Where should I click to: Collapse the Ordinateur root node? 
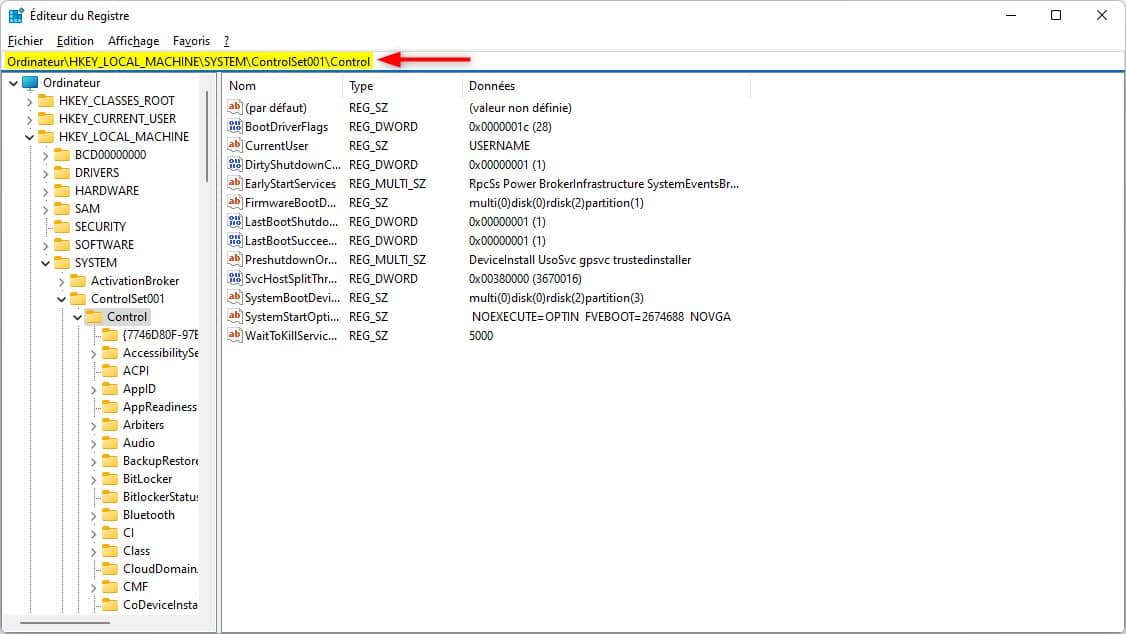14,83
